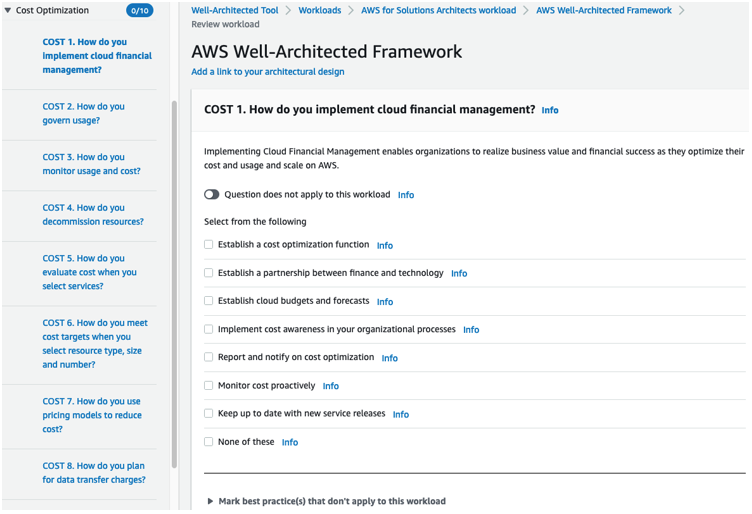
Task: Open Info for 'None of these'
Action: 290,442
